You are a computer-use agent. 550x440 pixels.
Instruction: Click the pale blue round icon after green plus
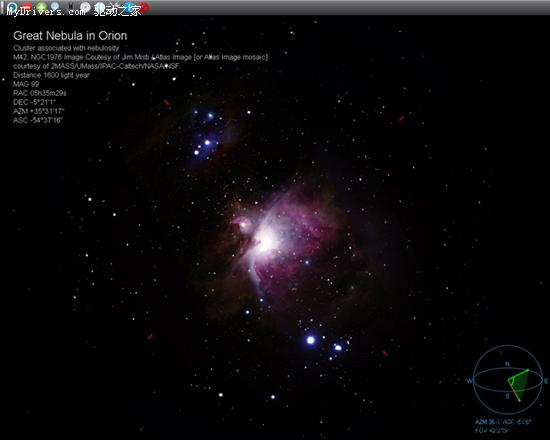coord(55,7)
